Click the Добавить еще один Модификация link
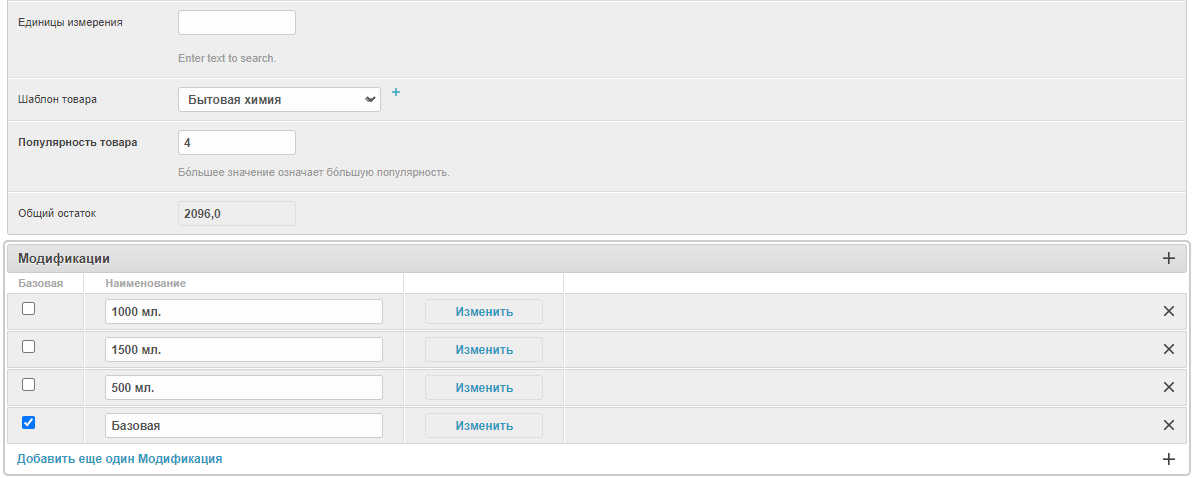The height and width of the screenshot is (478, 1197). 120,459
